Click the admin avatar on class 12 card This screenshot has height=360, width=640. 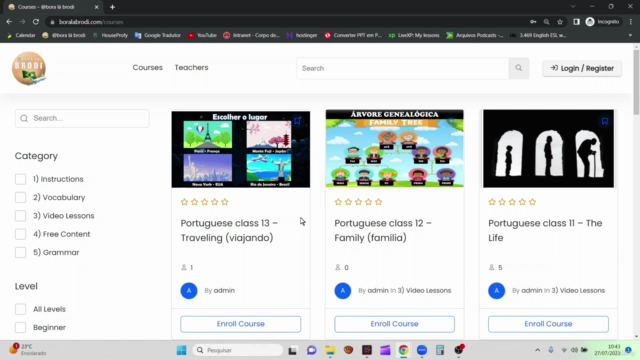coord(343,291)
